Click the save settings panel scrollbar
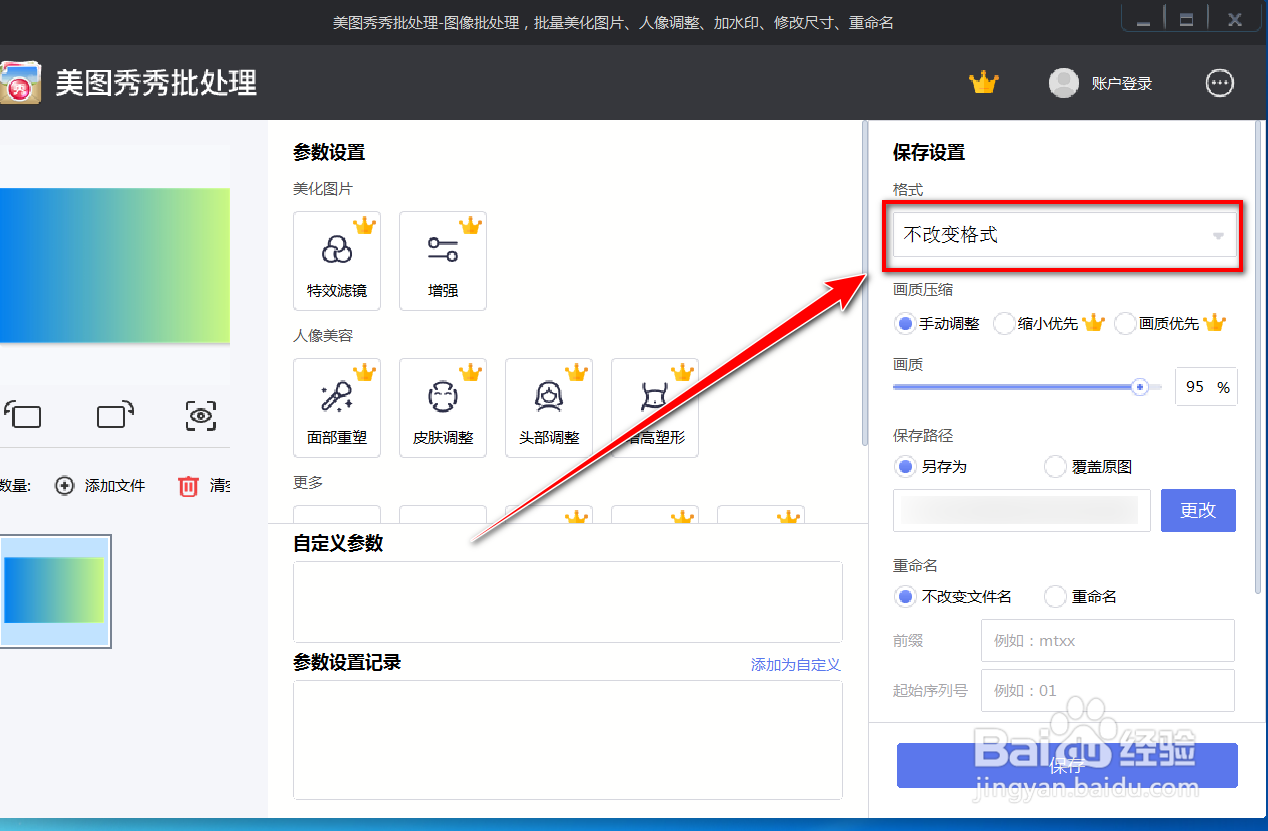The image size is (1268, 831). click(1260, 360)
